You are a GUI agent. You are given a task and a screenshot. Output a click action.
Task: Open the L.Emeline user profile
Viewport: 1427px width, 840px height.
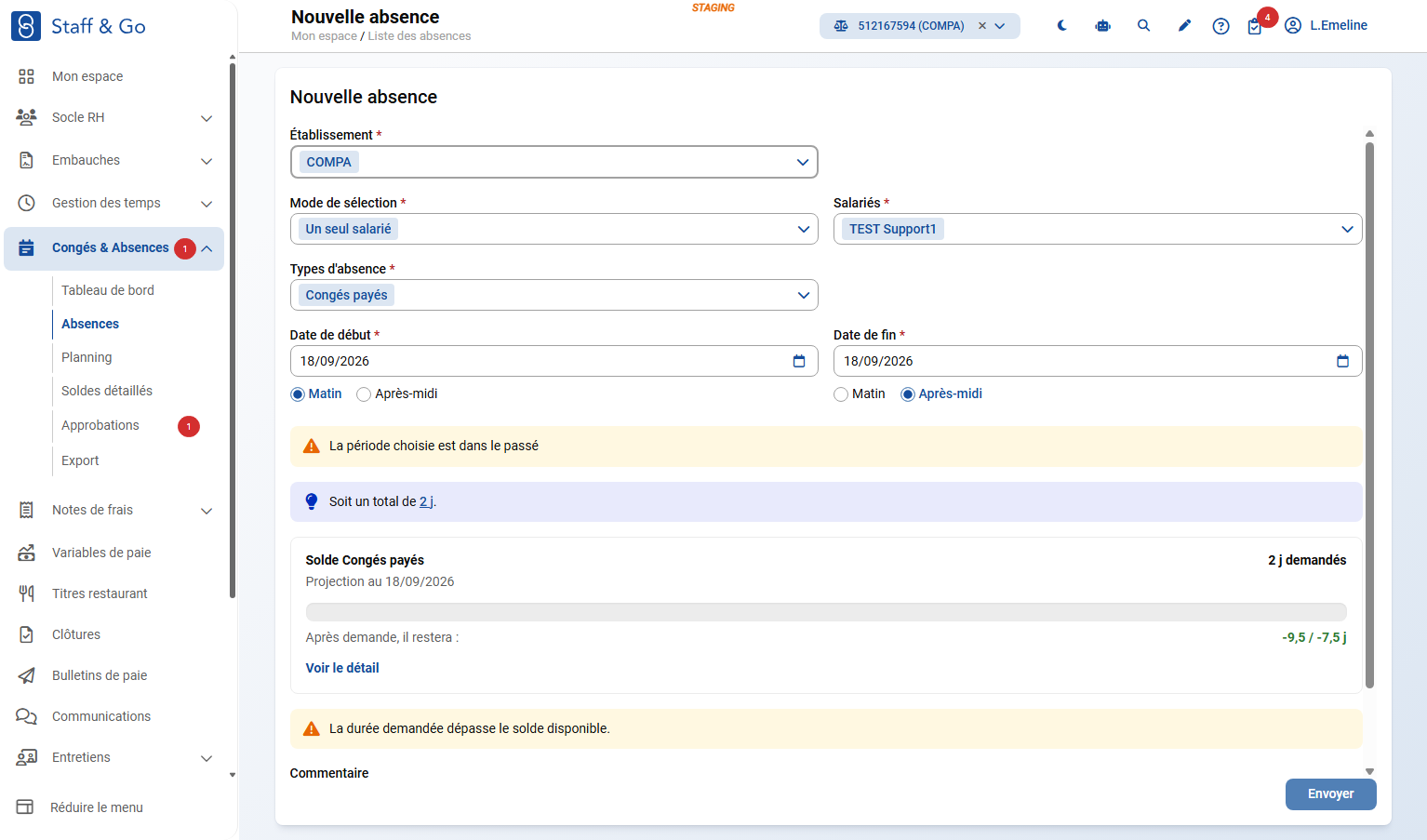tap(1326, 25)
